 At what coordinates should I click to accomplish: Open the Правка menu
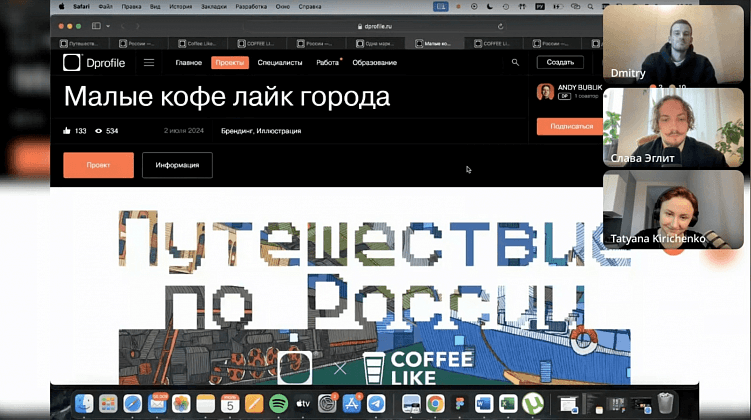(x=131, y=7)
